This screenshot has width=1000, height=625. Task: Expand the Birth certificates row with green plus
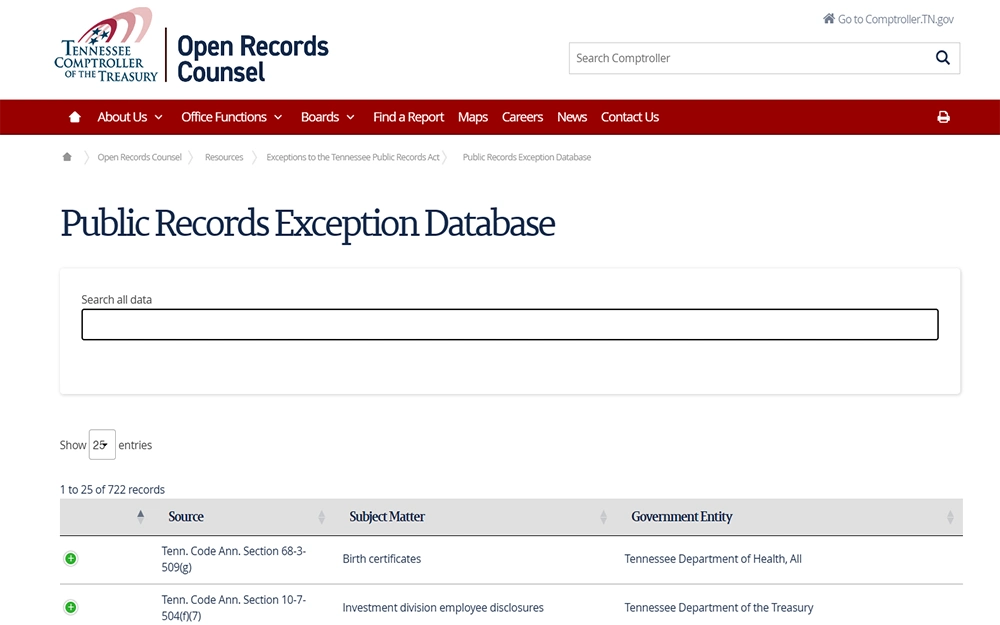[x=71, y=559]
